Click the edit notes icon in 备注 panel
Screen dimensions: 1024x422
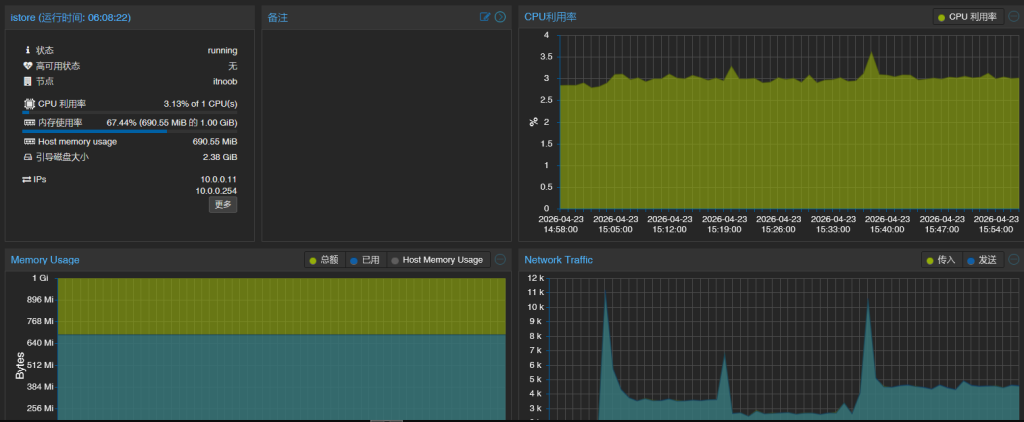coord(485,17)
